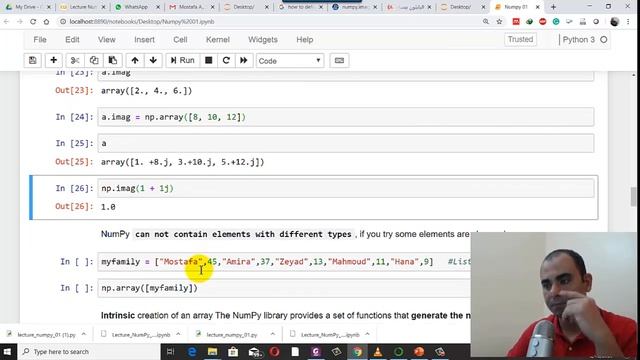The image size is (640, 360).
Task: Cut selected cells with the scissors icon
Action: pos(75,60)
